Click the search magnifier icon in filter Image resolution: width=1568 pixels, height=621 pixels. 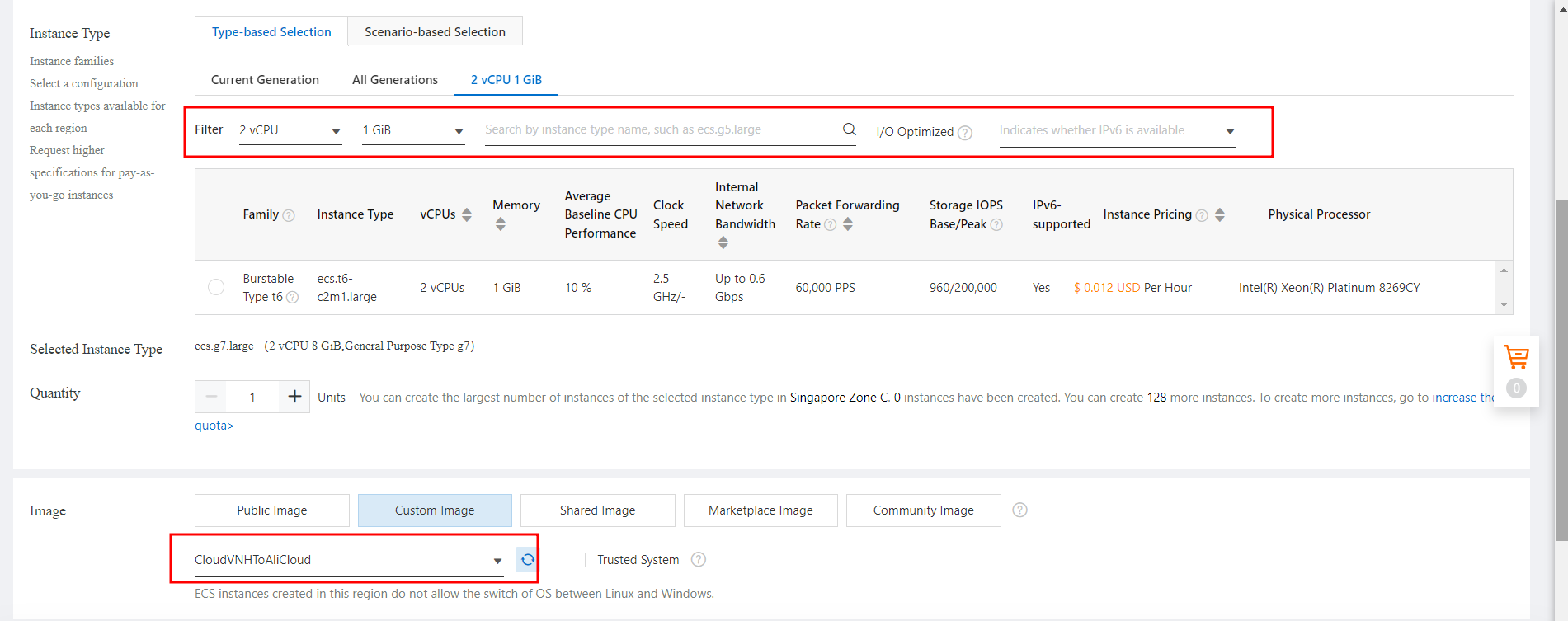click(849, 129)
